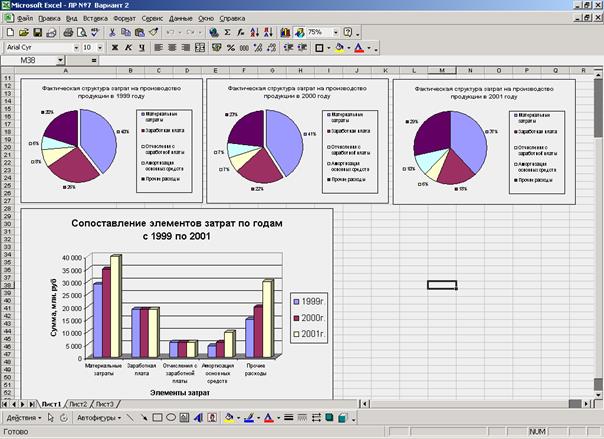Viewport: 604px width, 439px height.
Task: Toggle italic formatting button
Action: 127,47
